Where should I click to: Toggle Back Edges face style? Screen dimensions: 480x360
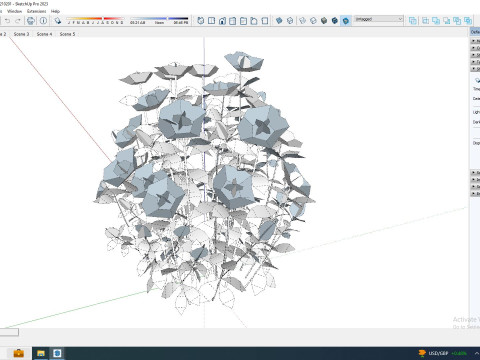click(290, 21)
